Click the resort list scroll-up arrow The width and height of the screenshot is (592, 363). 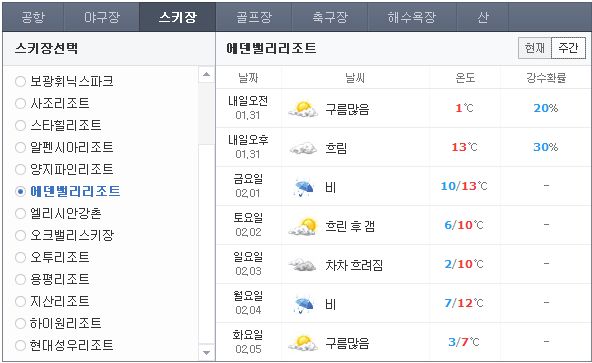[207, 74]
